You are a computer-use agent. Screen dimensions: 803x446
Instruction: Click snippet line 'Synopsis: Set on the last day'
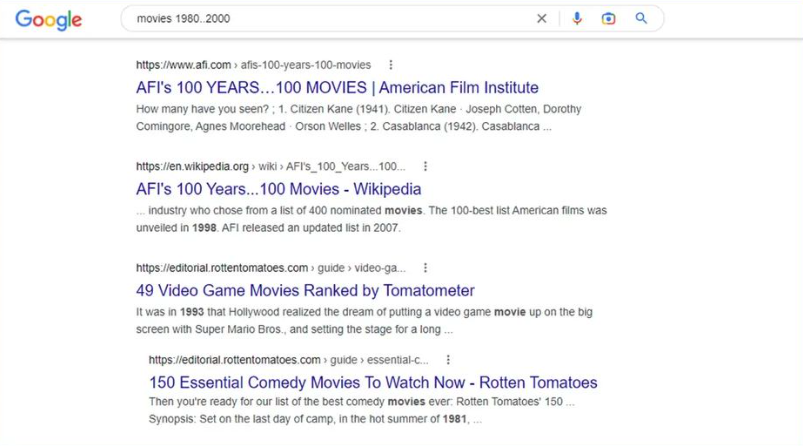tap(315, 419)
